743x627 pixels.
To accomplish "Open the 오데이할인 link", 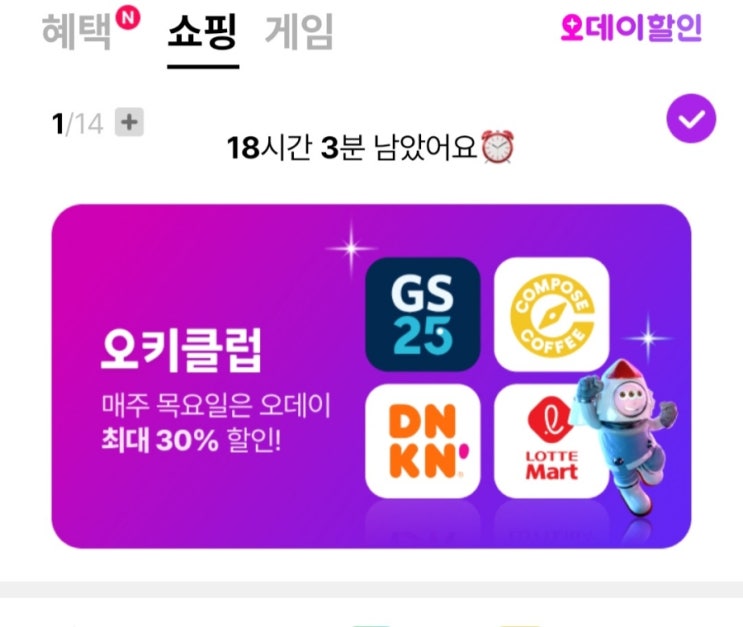I will [x=631, y=27].
